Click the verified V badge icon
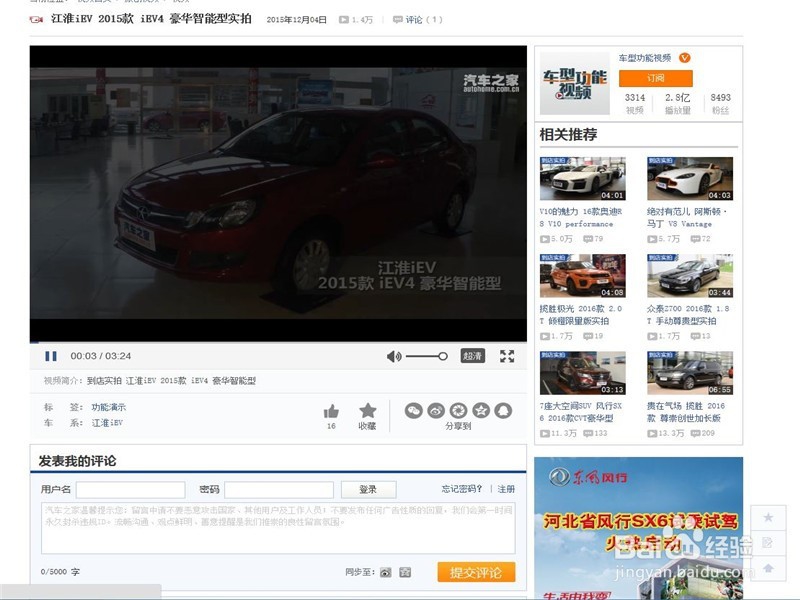Viewport: 800px width, 600px height. pyautogui.click(x=685, y=58)
